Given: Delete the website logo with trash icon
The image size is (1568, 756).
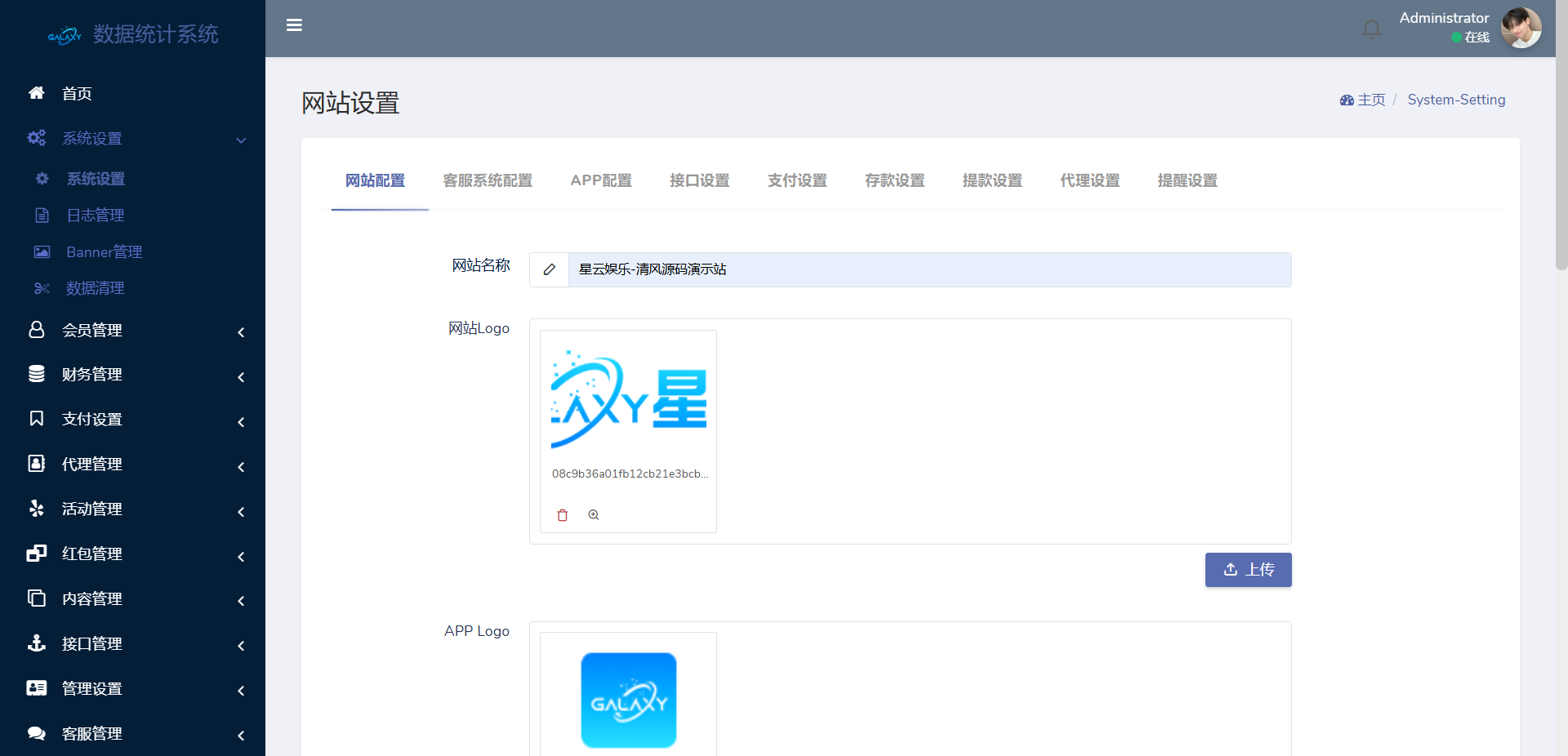Looking at the screenshot, I should (563, 515).
